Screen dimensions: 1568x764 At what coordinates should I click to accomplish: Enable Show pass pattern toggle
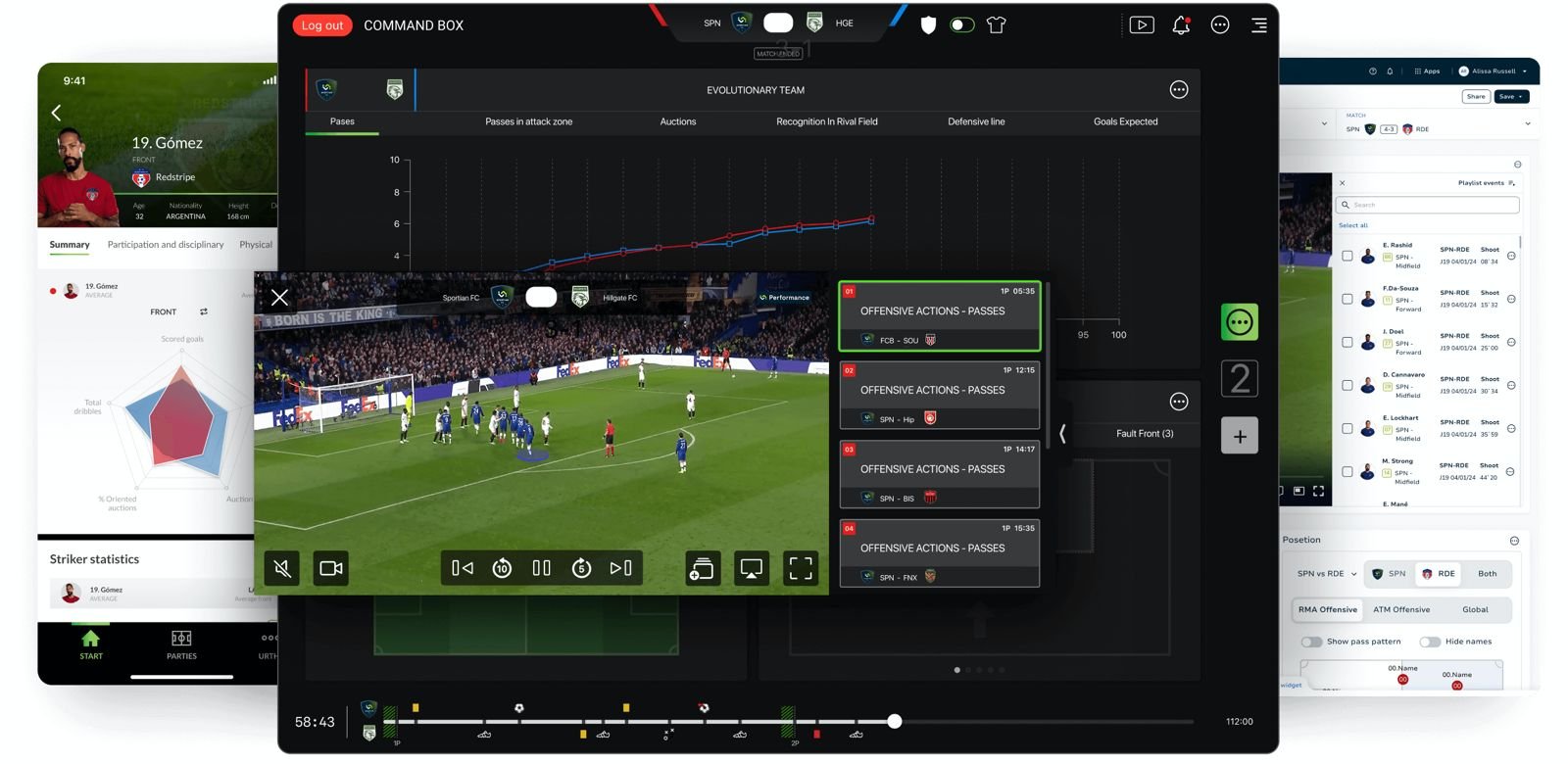(1311, 642)
